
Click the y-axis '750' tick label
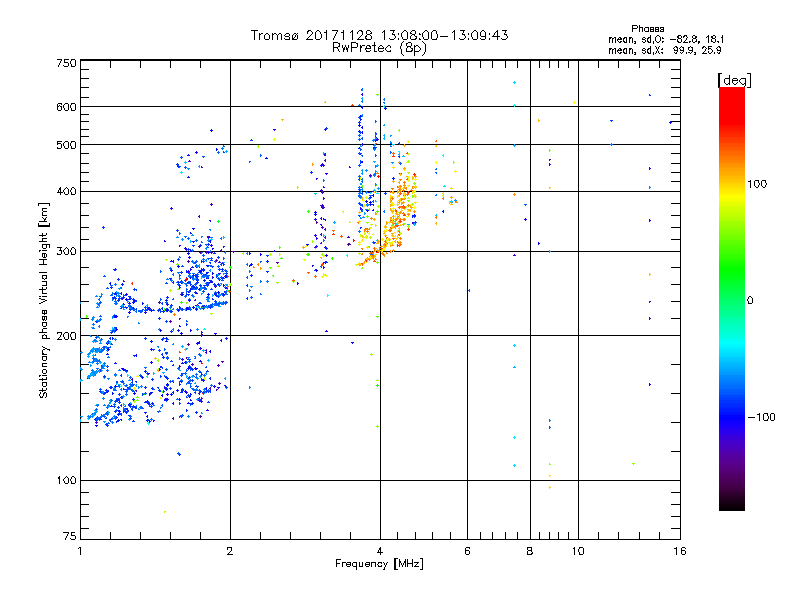[66, 63]
